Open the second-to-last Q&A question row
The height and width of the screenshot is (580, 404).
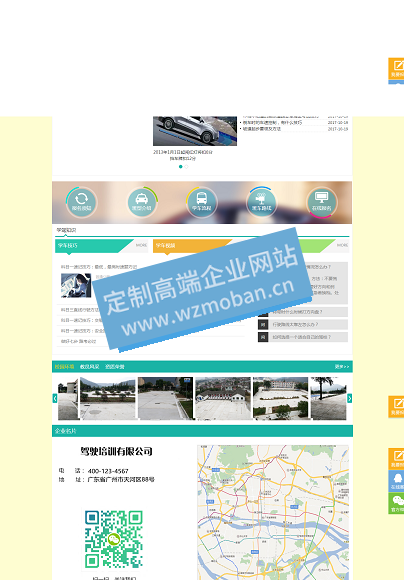308,324
